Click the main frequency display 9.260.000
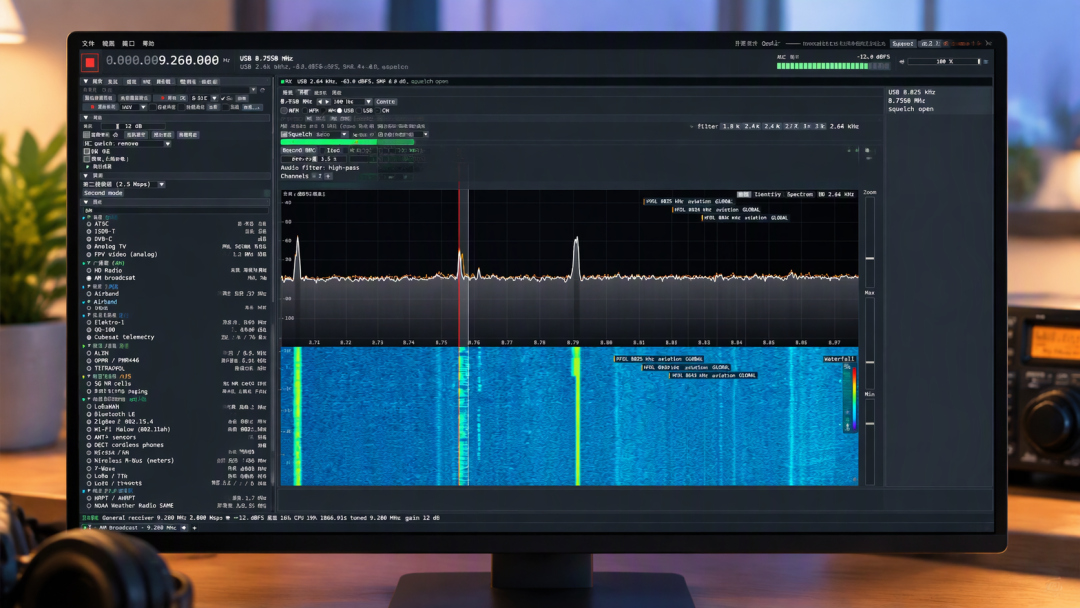1080x608 pixels. pos(162,61)
